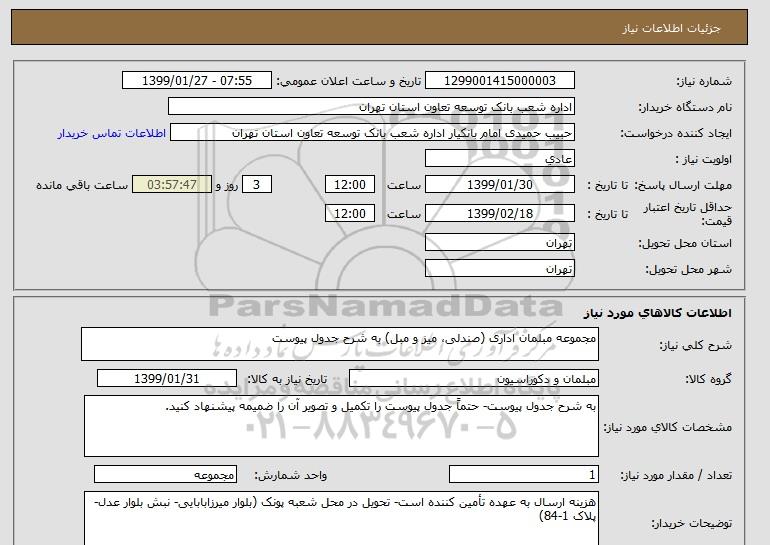This screenshot has height=545, width=770.
Task: Click the delivery province field showing تهران
Action: [x=499, y=243]
